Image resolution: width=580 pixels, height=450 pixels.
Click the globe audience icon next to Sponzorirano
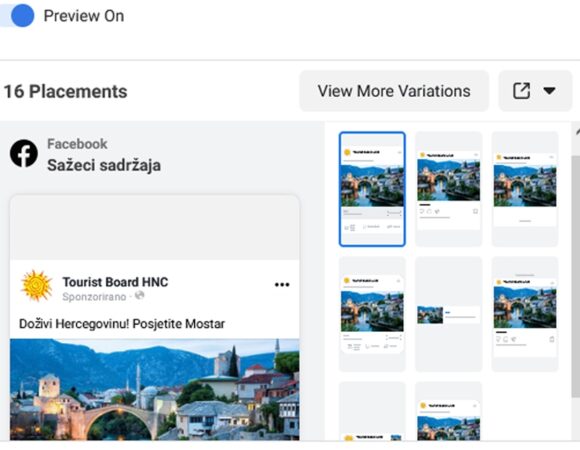pyautogui.click(x=139, y=295)
